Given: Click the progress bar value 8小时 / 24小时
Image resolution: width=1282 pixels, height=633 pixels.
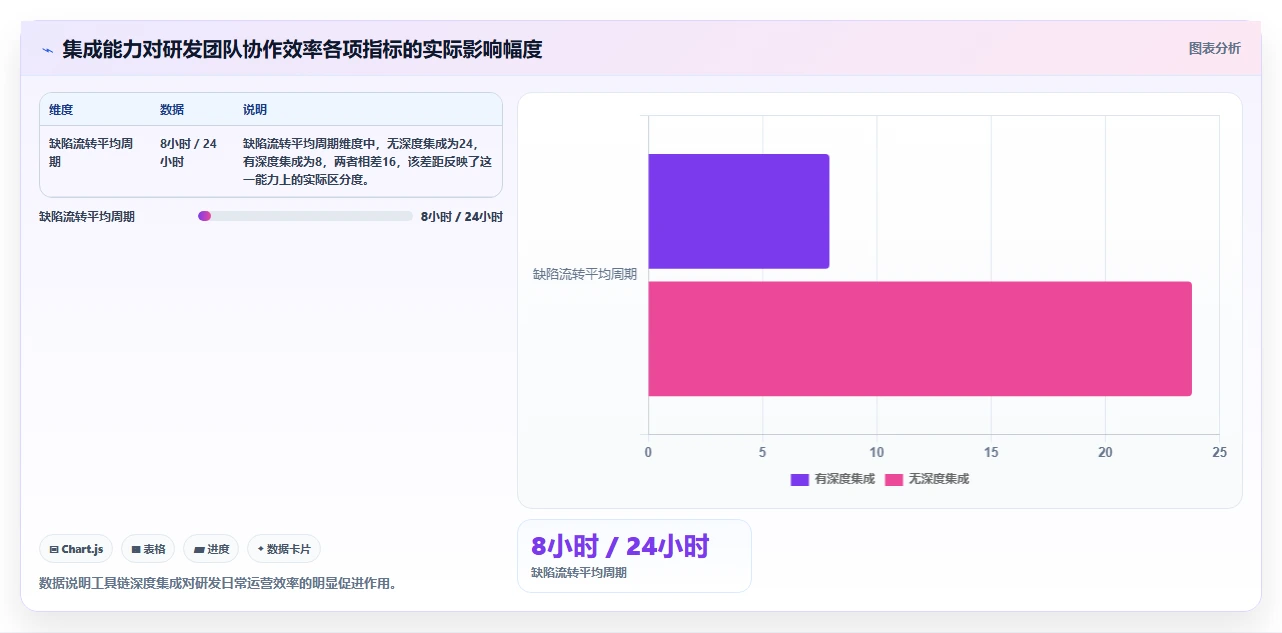Looking at the screenshot, I should point(462,216).
